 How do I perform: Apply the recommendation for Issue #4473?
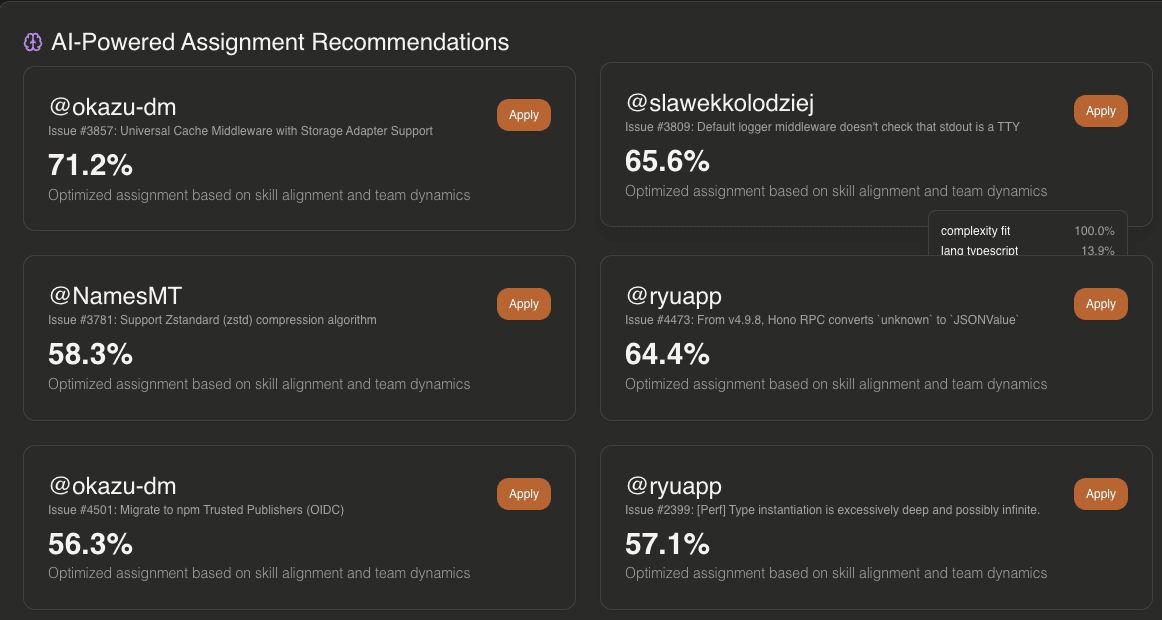(1100, 304)
